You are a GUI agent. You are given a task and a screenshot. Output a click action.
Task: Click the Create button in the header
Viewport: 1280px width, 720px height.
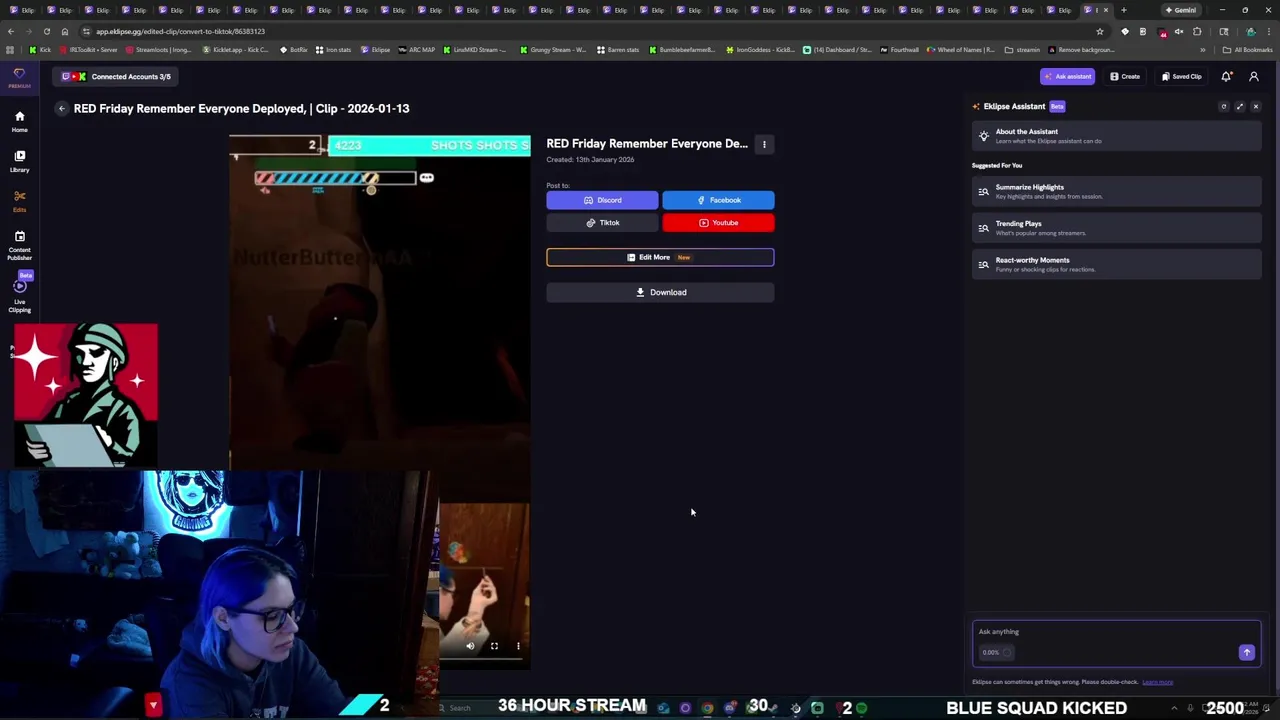point(1124,76)
